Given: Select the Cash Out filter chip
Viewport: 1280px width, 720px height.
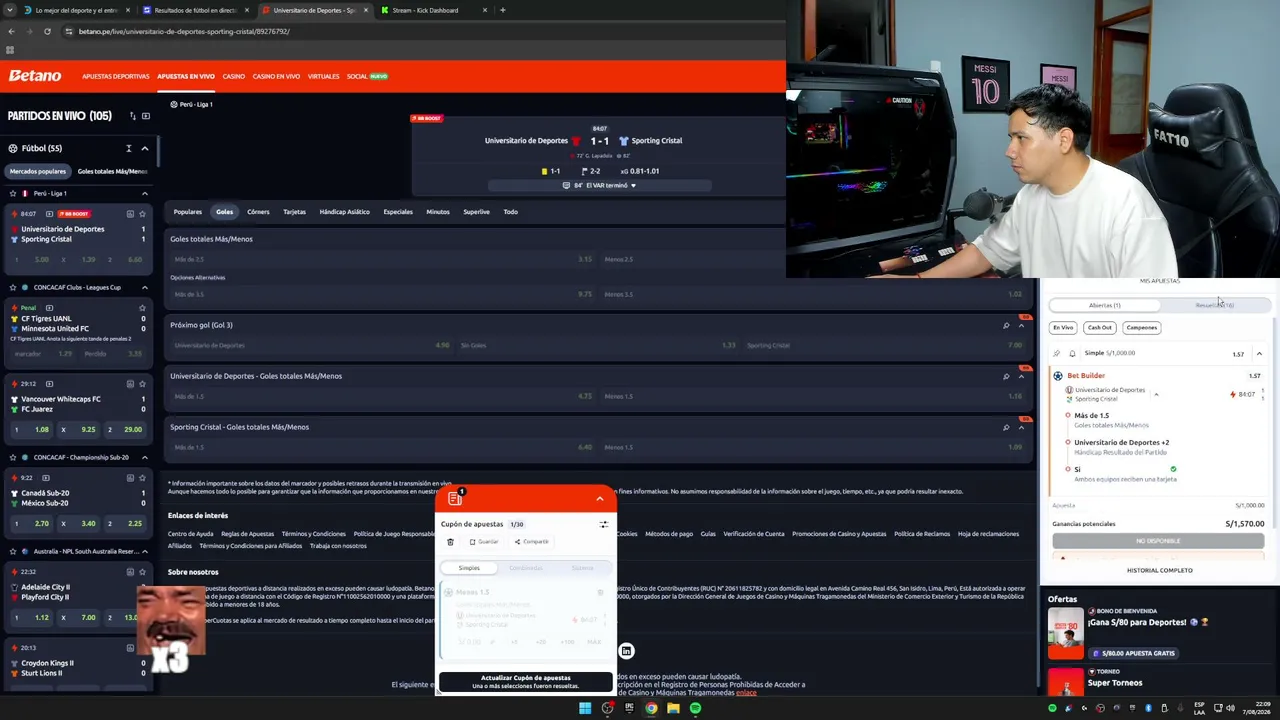Looking at the screenshot, I should point(1100,328).
